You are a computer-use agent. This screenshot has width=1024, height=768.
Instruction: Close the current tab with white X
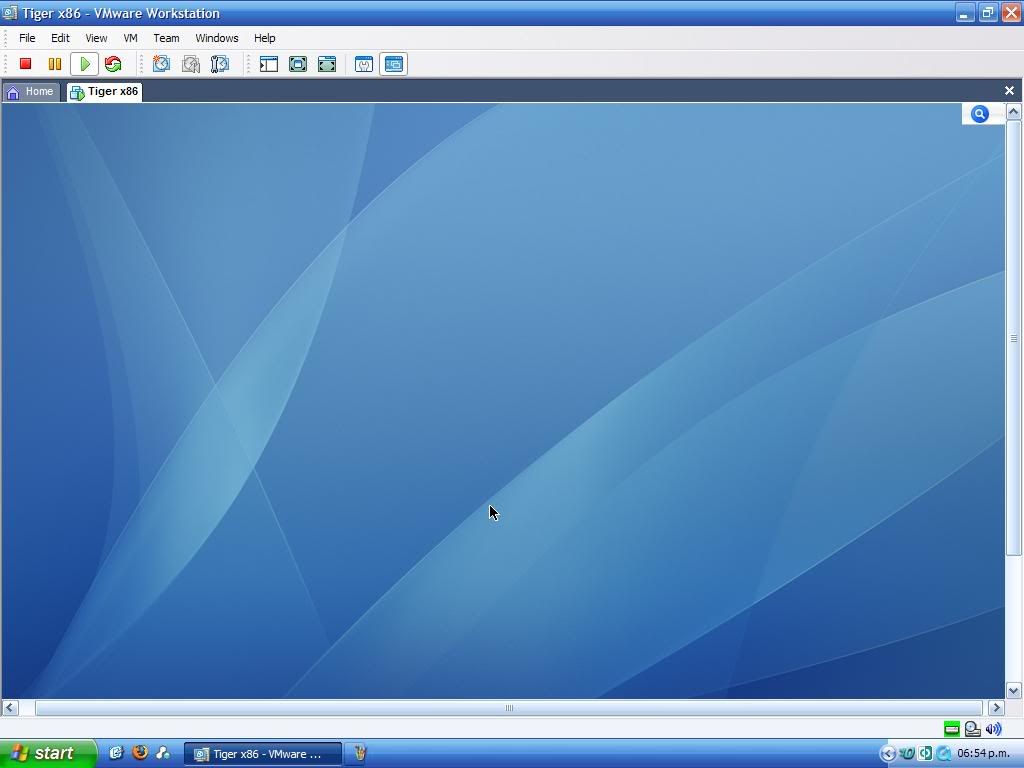coord(1010,91)
